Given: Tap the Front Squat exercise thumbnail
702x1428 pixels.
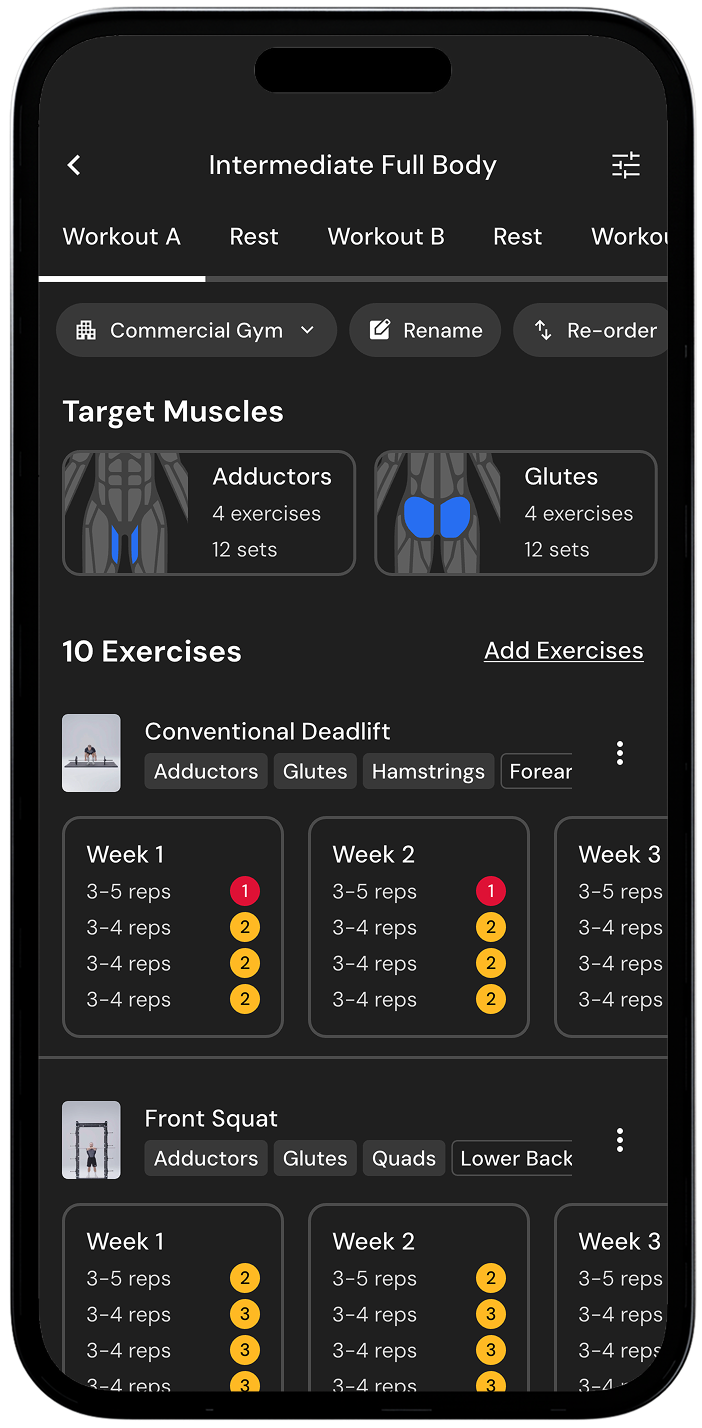Looking at the screenshot, I should 91,1140.
